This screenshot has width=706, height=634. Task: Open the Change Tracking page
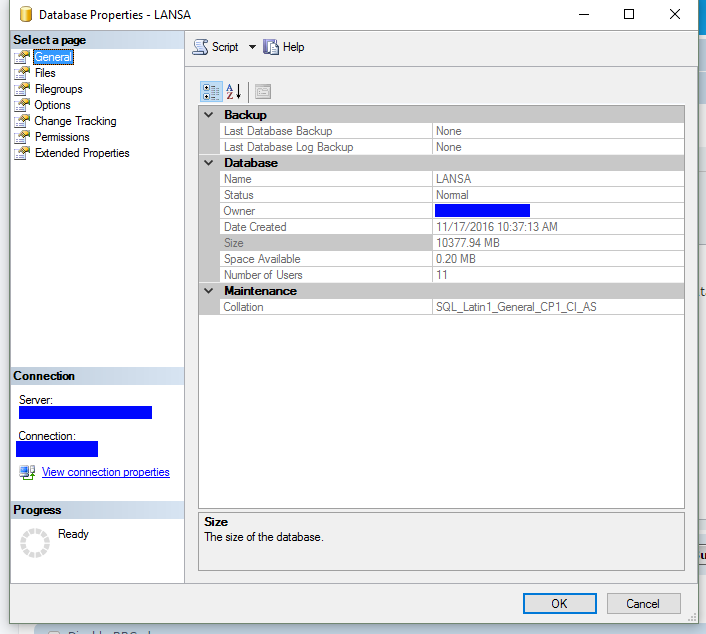click(75, 121)
